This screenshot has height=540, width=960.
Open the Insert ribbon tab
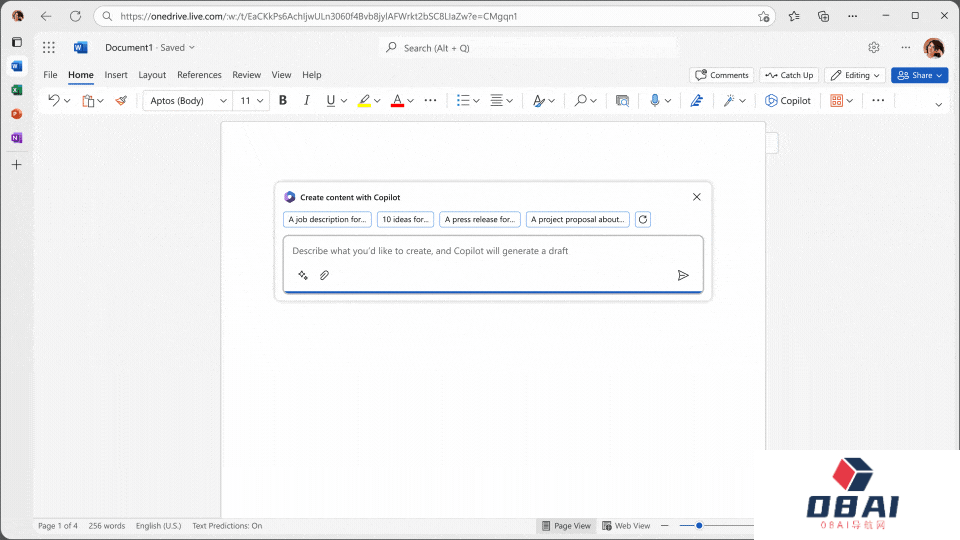point(116,75)
